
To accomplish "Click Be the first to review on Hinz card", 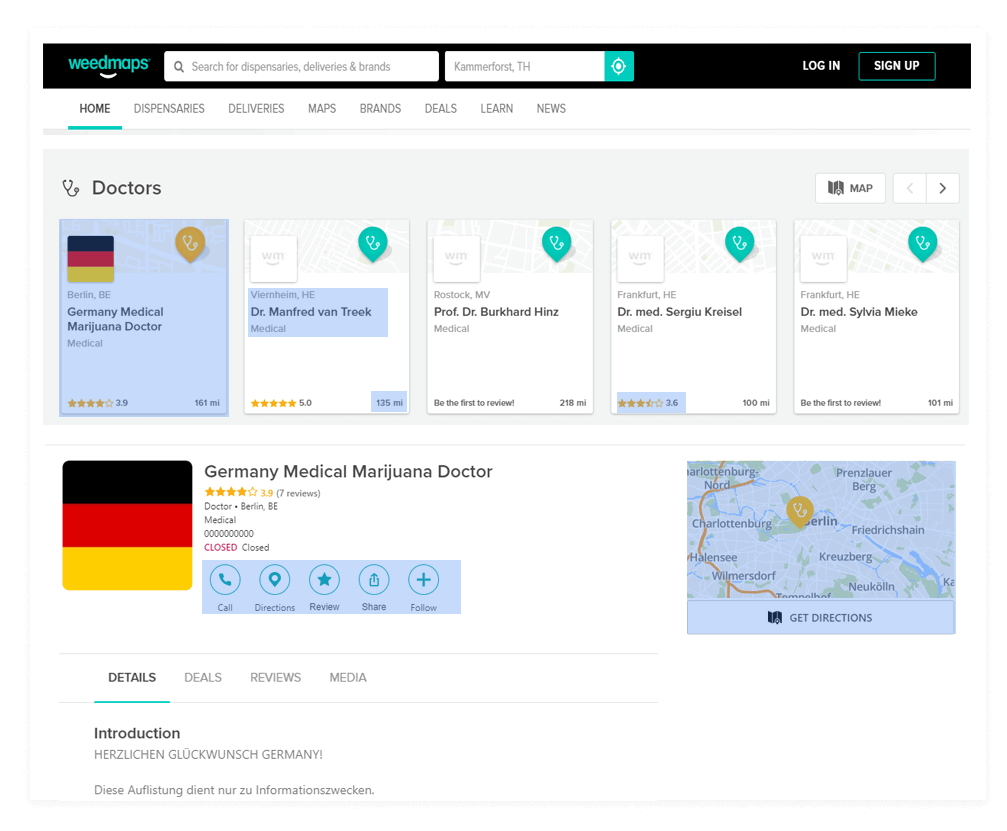I will pos(474,403).
